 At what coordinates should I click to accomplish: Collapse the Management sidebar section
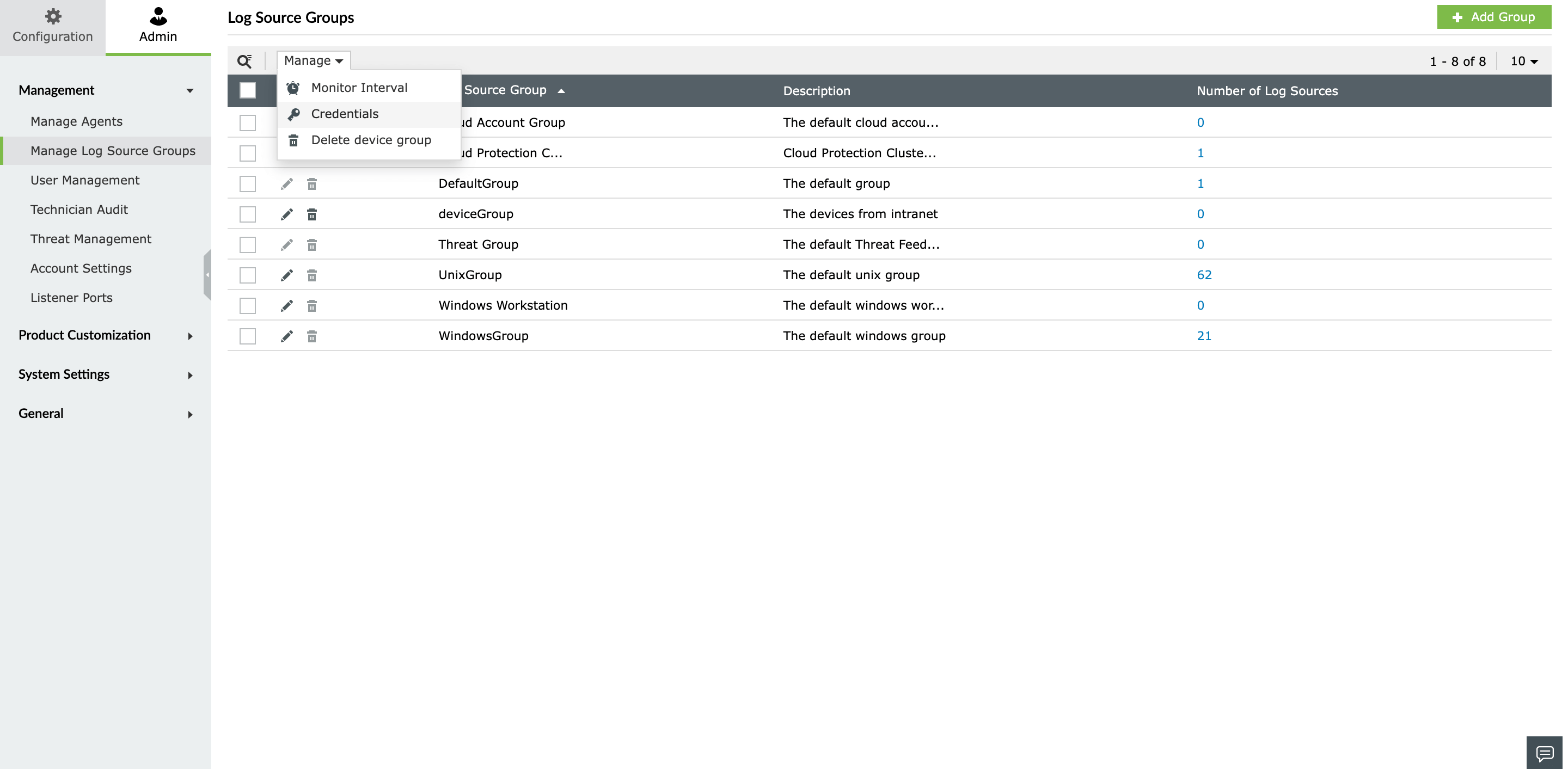(106, 90)
